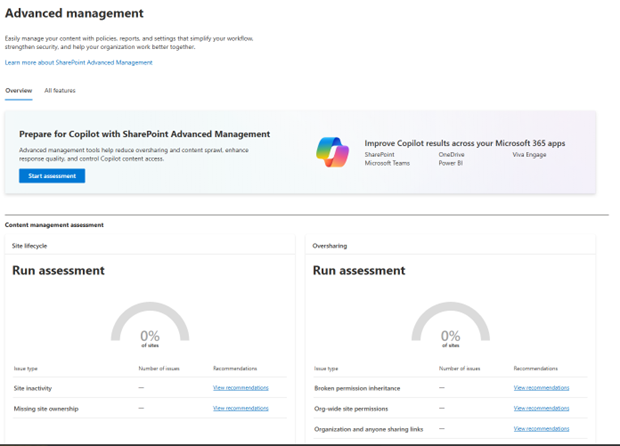Click the Copilot logo icon
The image size is (620, 446).
point(333,152)
